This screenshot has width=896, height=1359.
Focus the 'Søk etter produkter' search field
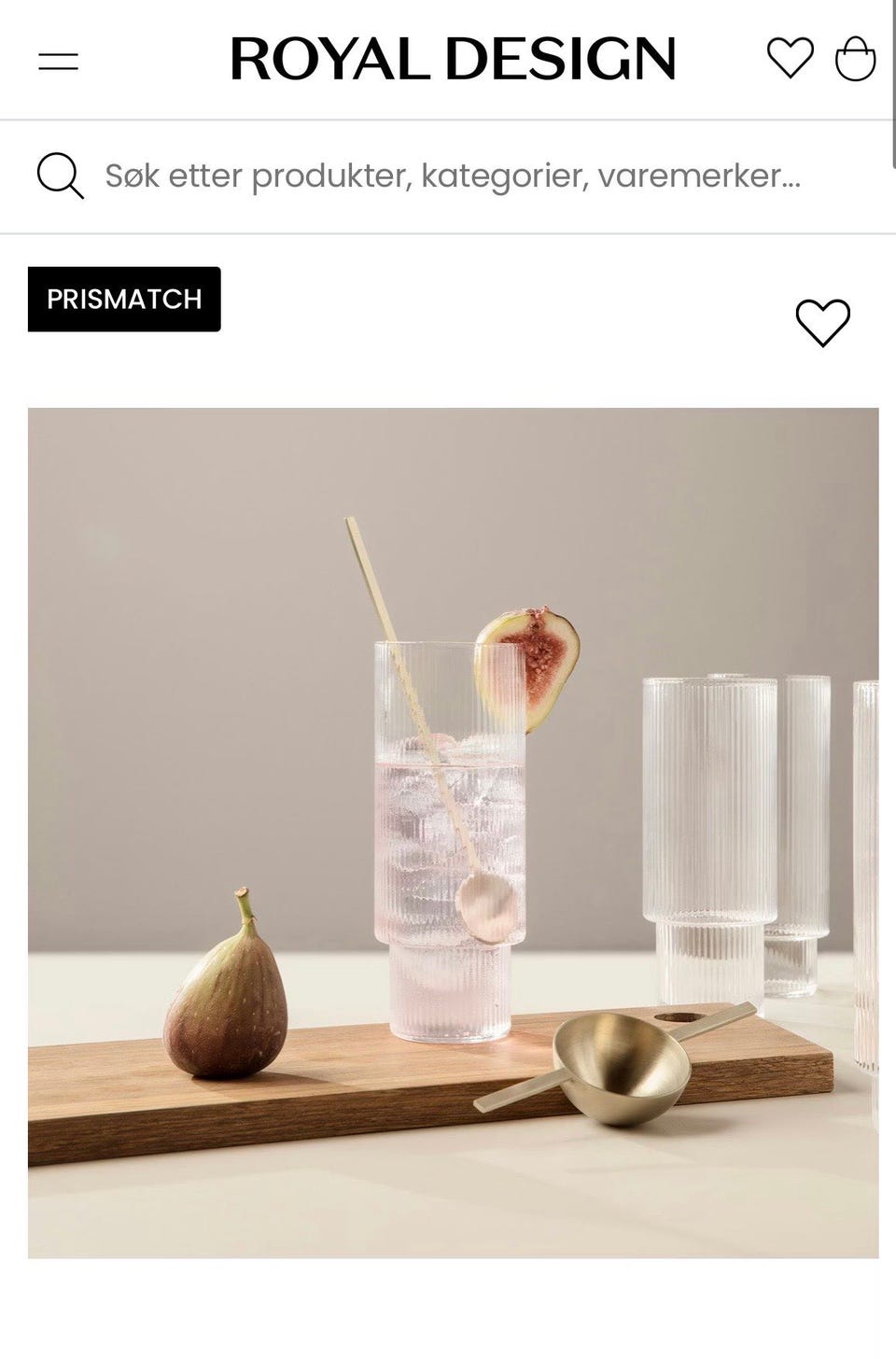pos(453,175)
